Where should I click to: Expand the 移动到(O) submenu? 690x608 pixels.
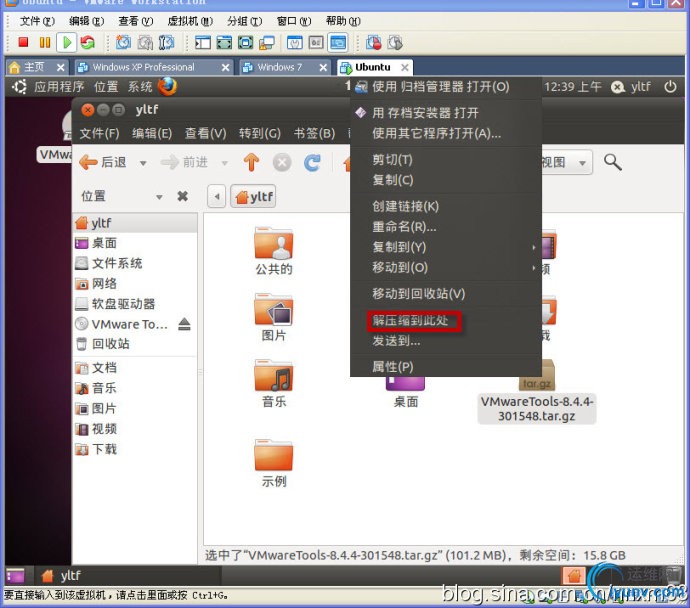tap(446, 267)
